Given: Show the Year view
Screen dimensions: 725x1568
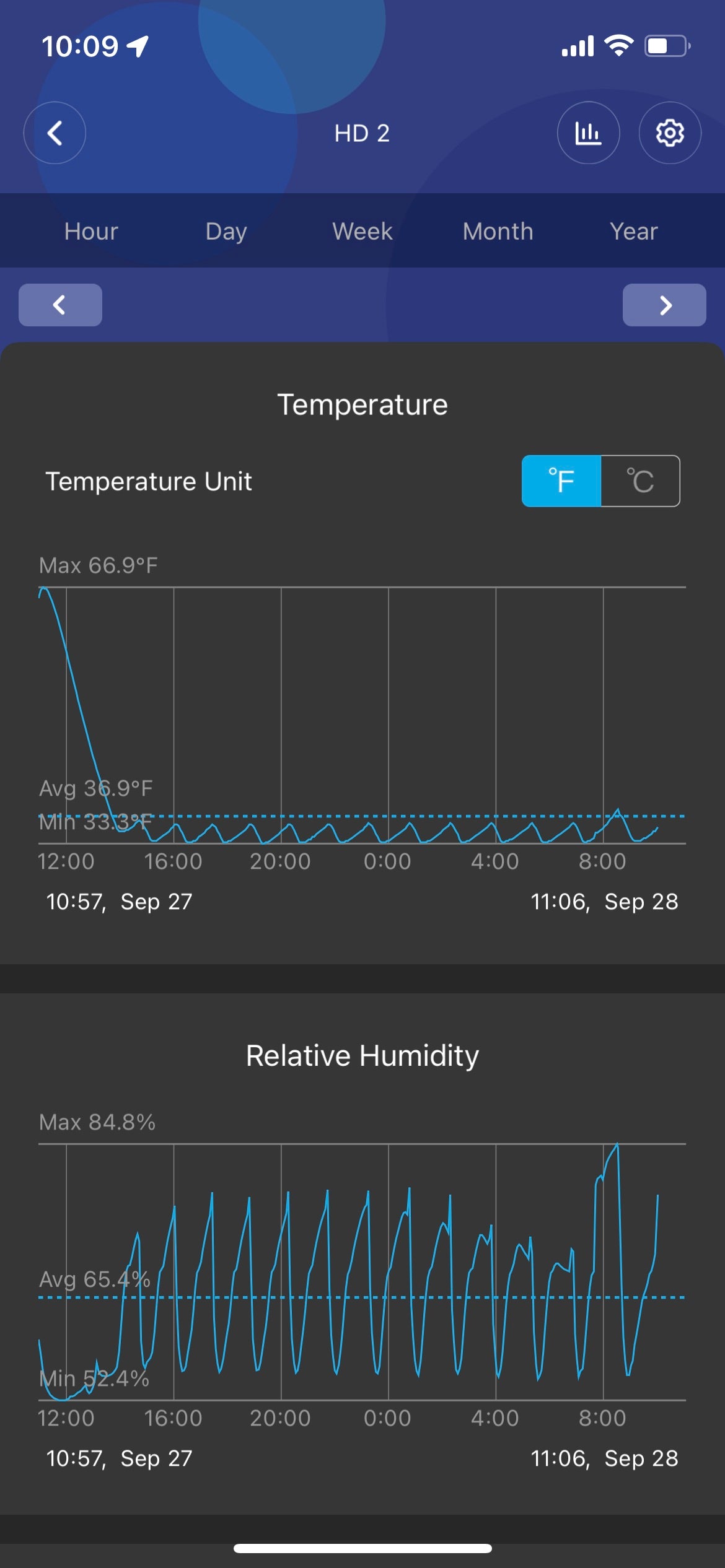Looking at the screenshot, I should tap(633, 231).
